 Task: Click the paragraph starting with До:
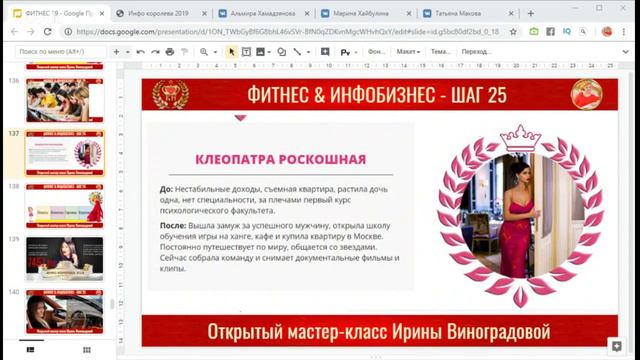point(274,200)
